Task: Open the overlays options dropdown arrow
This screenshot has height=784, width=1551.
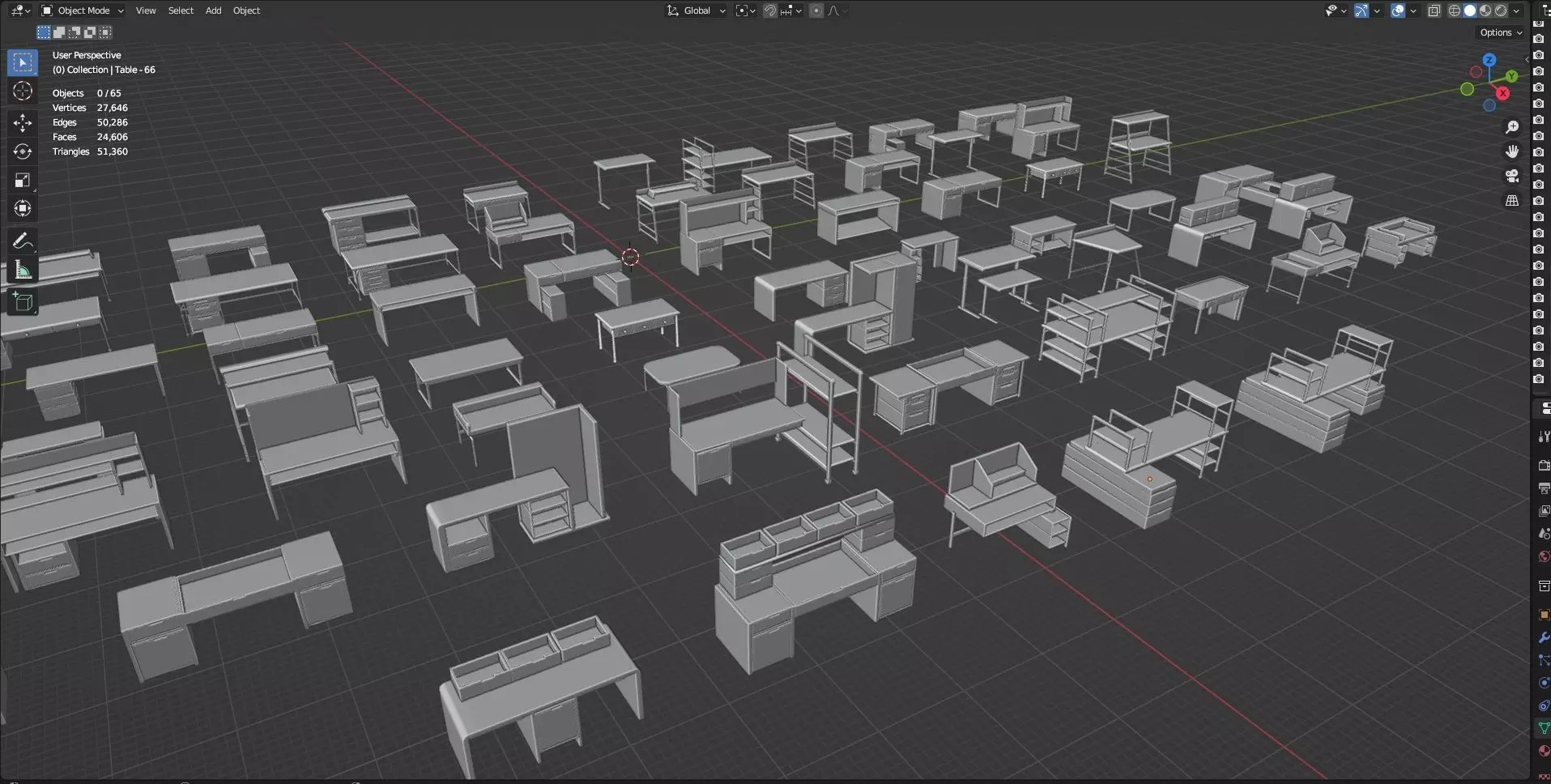Action: click(x=1413, y=11)
